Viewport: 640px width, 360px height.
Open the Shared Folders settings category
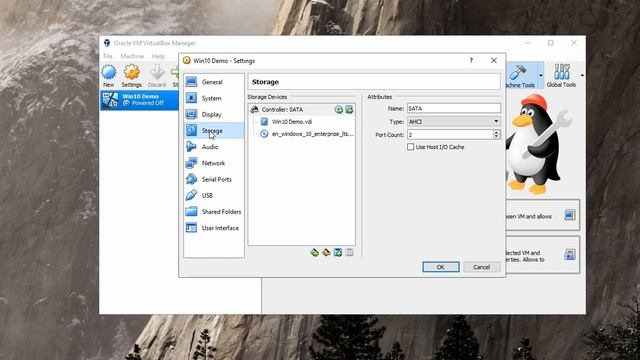(x=214, y=212)
